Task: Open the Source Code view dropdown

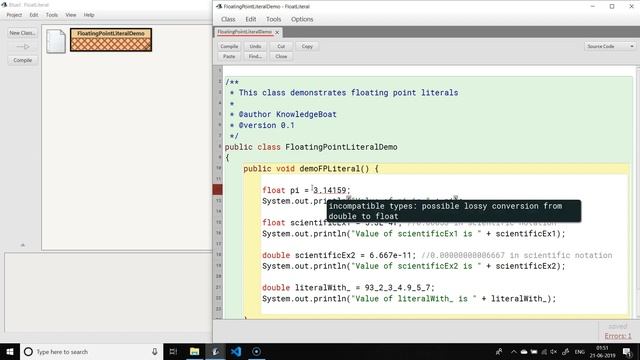Action: point(610,47)
